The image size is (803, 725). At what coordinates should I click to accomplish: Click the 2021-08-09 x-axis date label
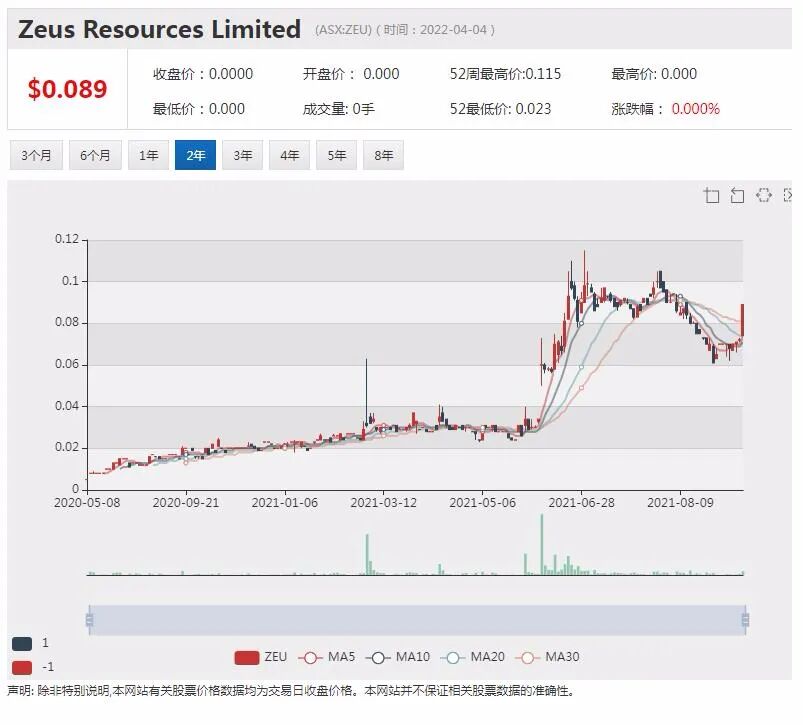pos(680,503)
